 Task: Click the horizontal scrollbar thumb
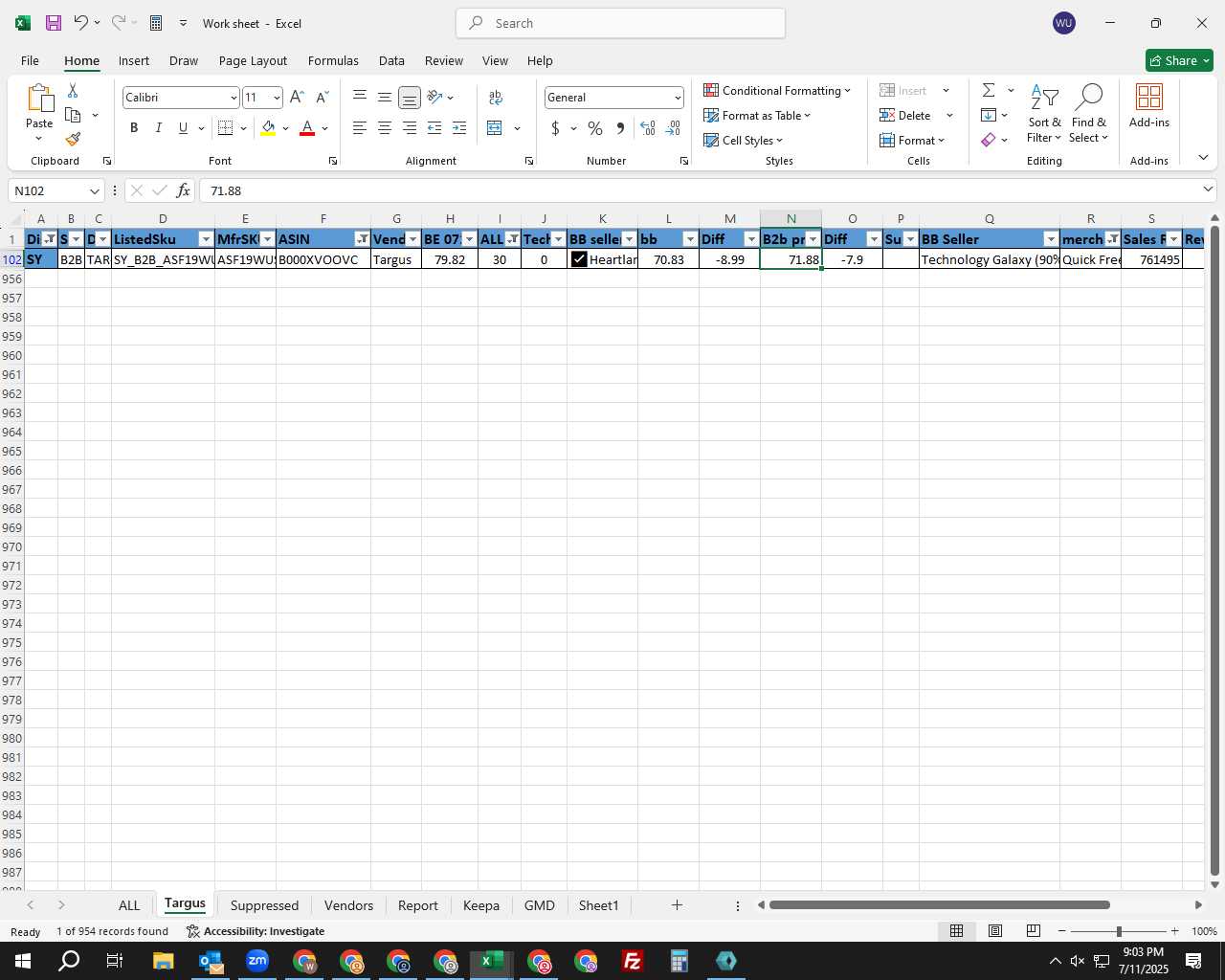click(x=939, y=904)
